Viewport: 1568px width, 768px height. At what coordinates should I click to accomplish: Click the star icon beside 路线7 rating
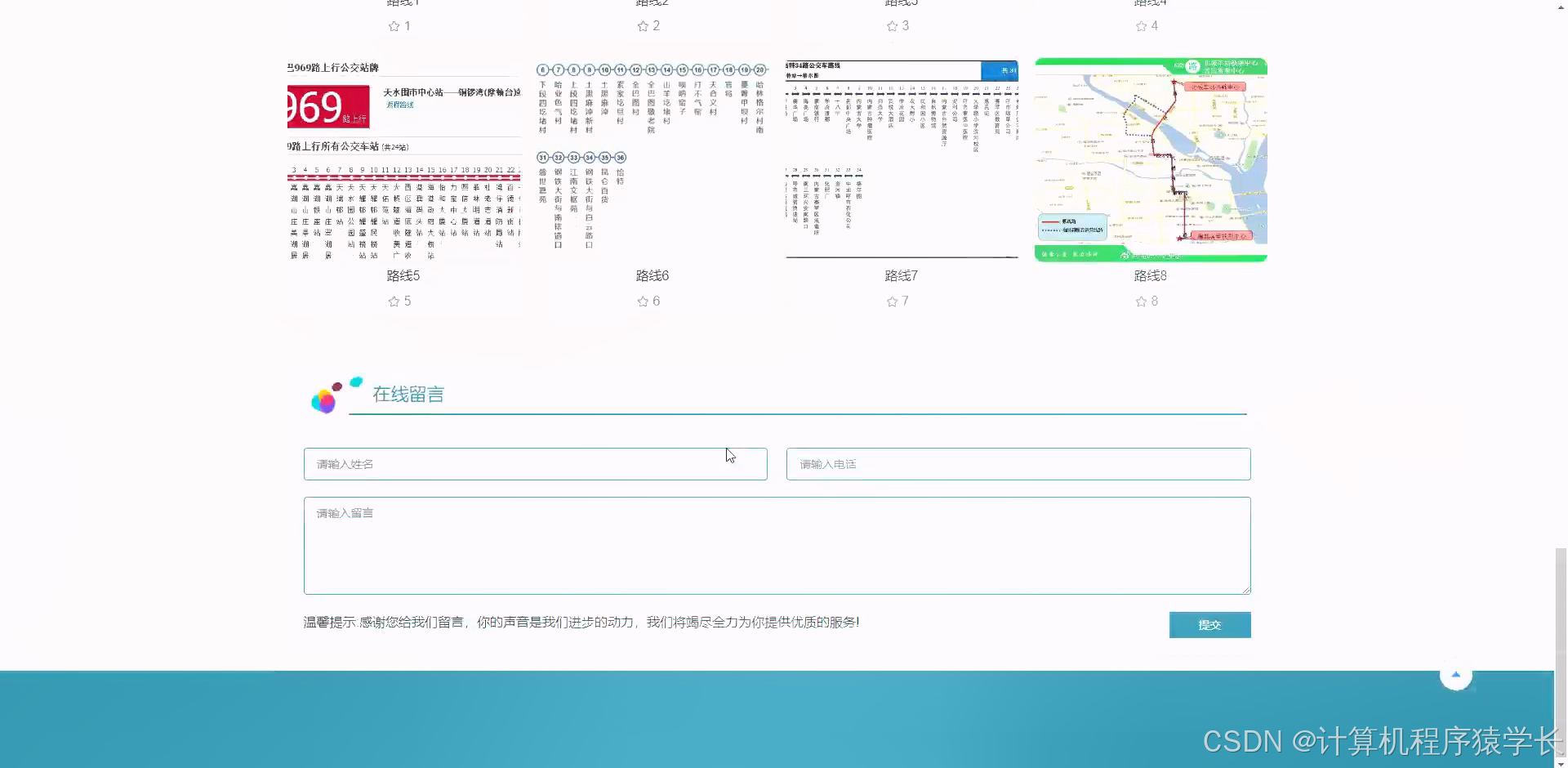coord(892,301)
